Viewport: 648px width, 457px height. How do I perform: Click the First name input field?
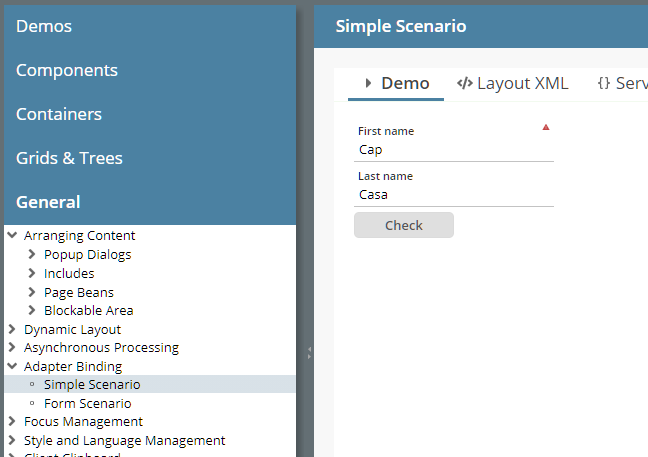pyautogui.click(x=453, y=150)
